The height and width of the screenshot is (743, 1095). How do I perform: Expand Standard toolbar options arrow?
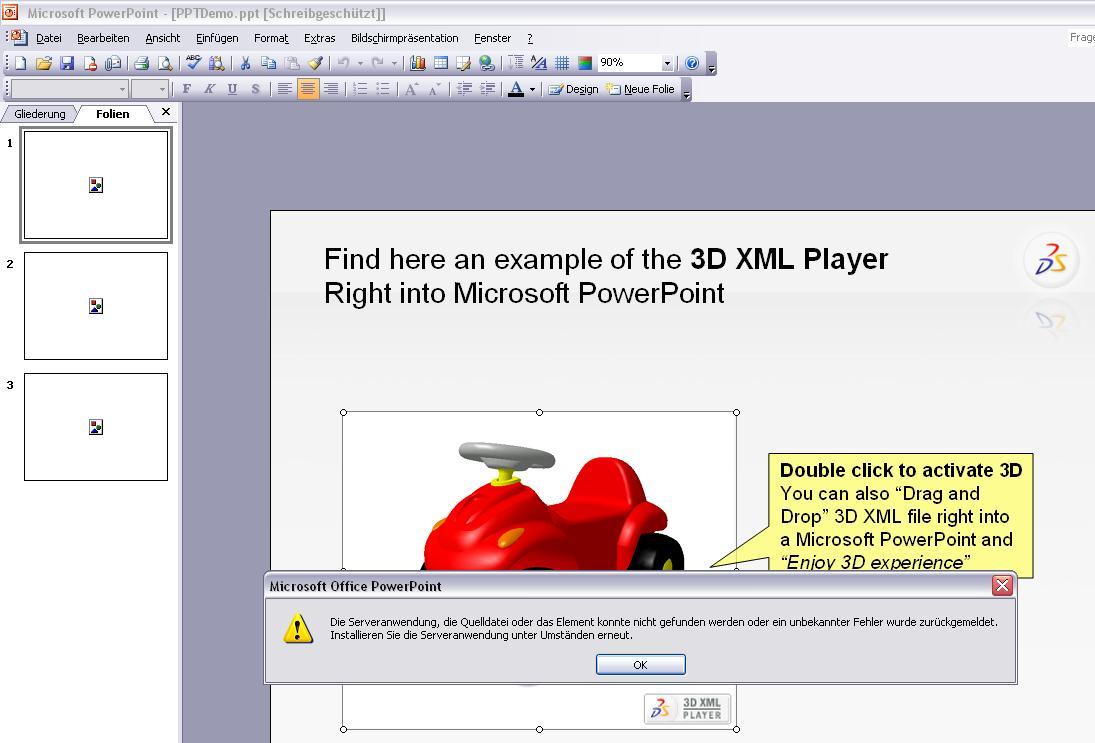712,64
